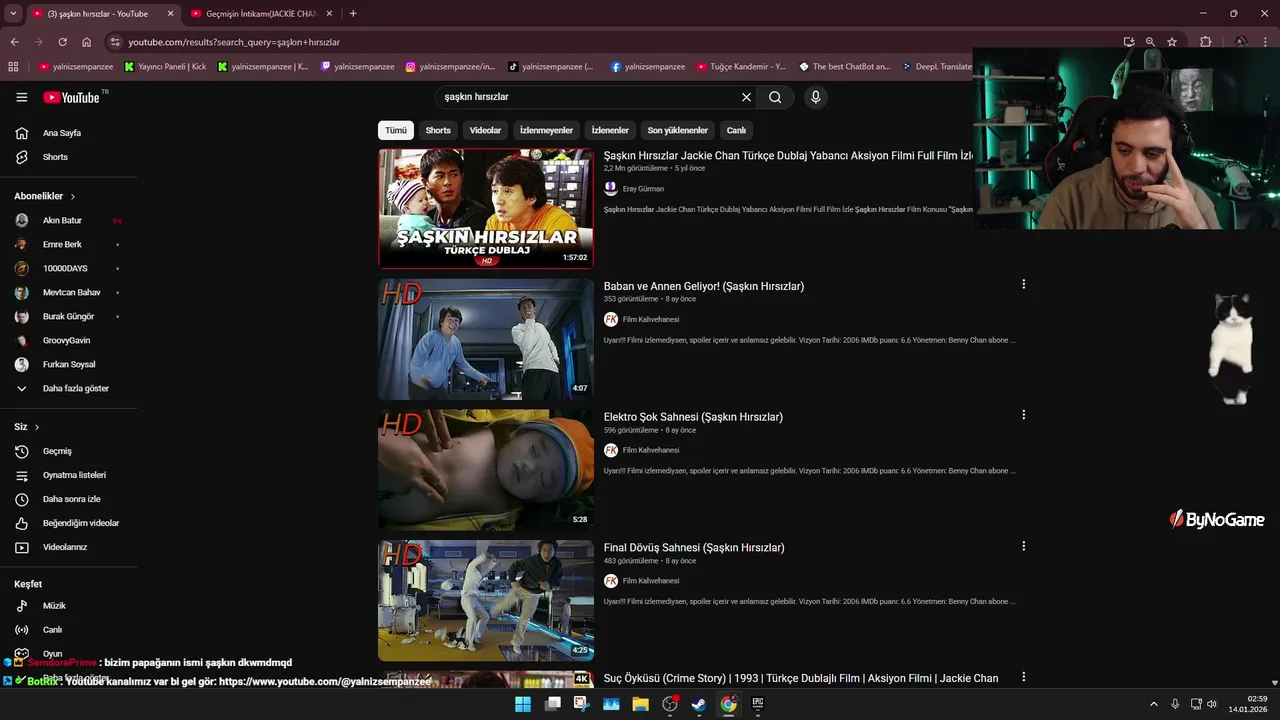
Task: Open the bookmarks bar apps grid icon
Action: [13, 67]
